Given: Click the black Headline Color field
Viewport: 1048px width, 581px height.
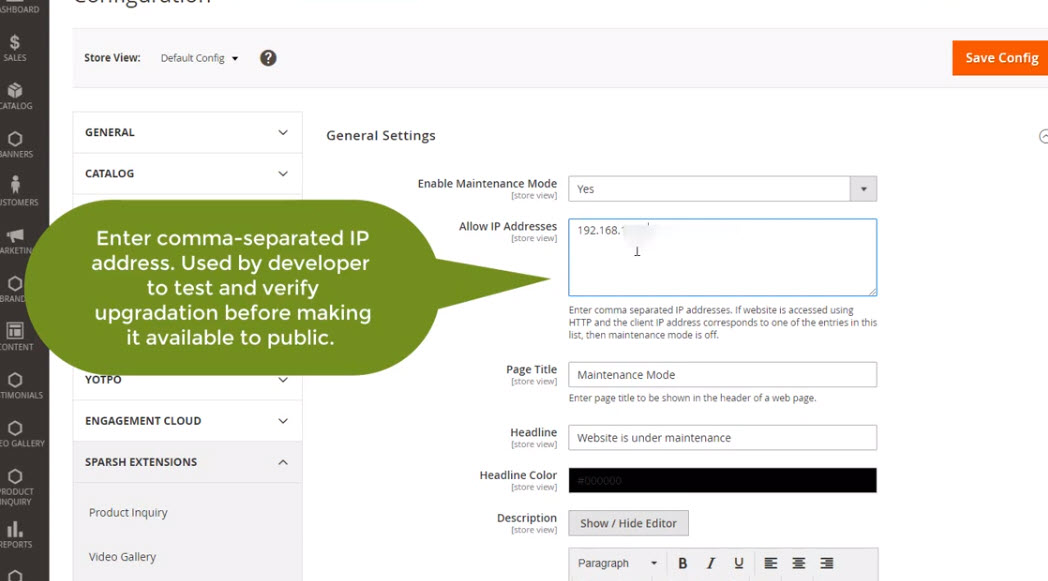Looking at the screenshot, I should [x=722, y=480].
